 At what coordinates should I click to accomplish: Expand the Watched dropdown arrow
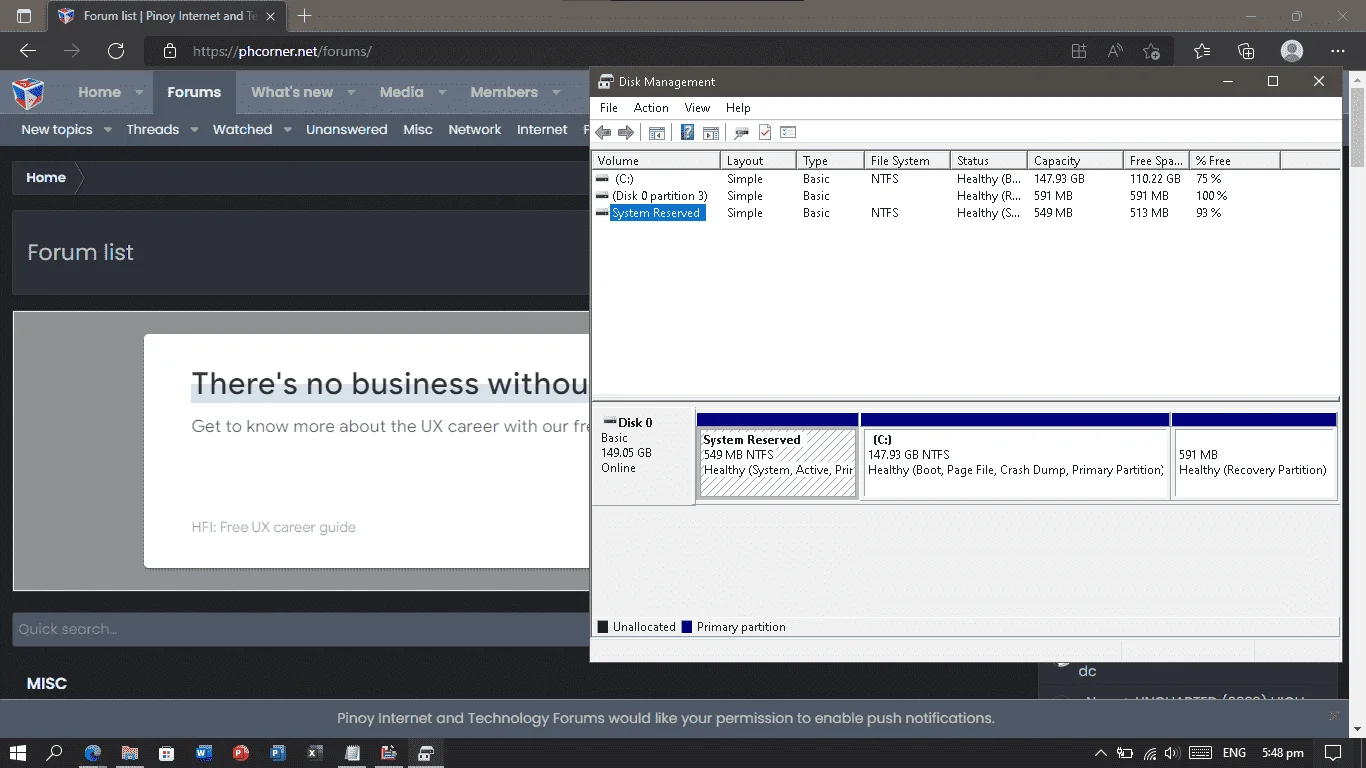287,130
